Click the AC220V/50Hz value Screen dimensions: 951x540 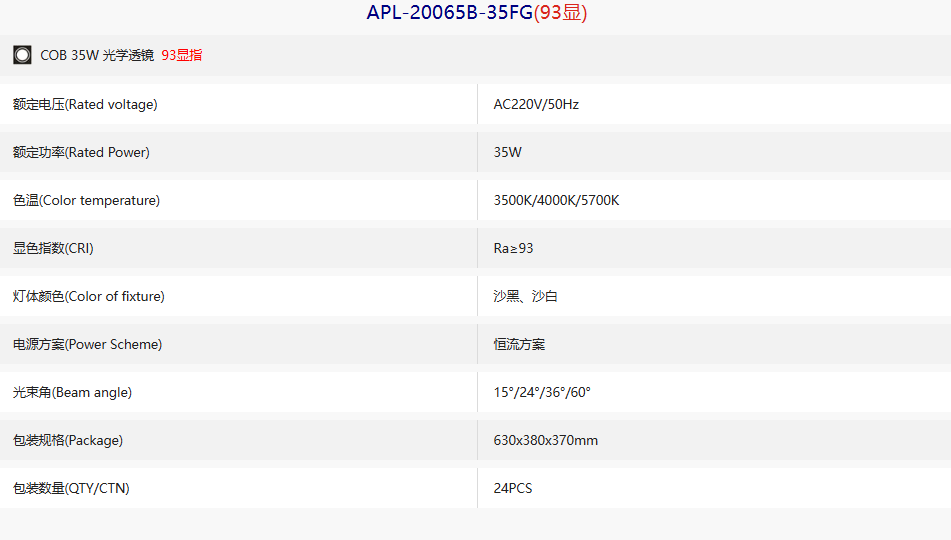536,104
